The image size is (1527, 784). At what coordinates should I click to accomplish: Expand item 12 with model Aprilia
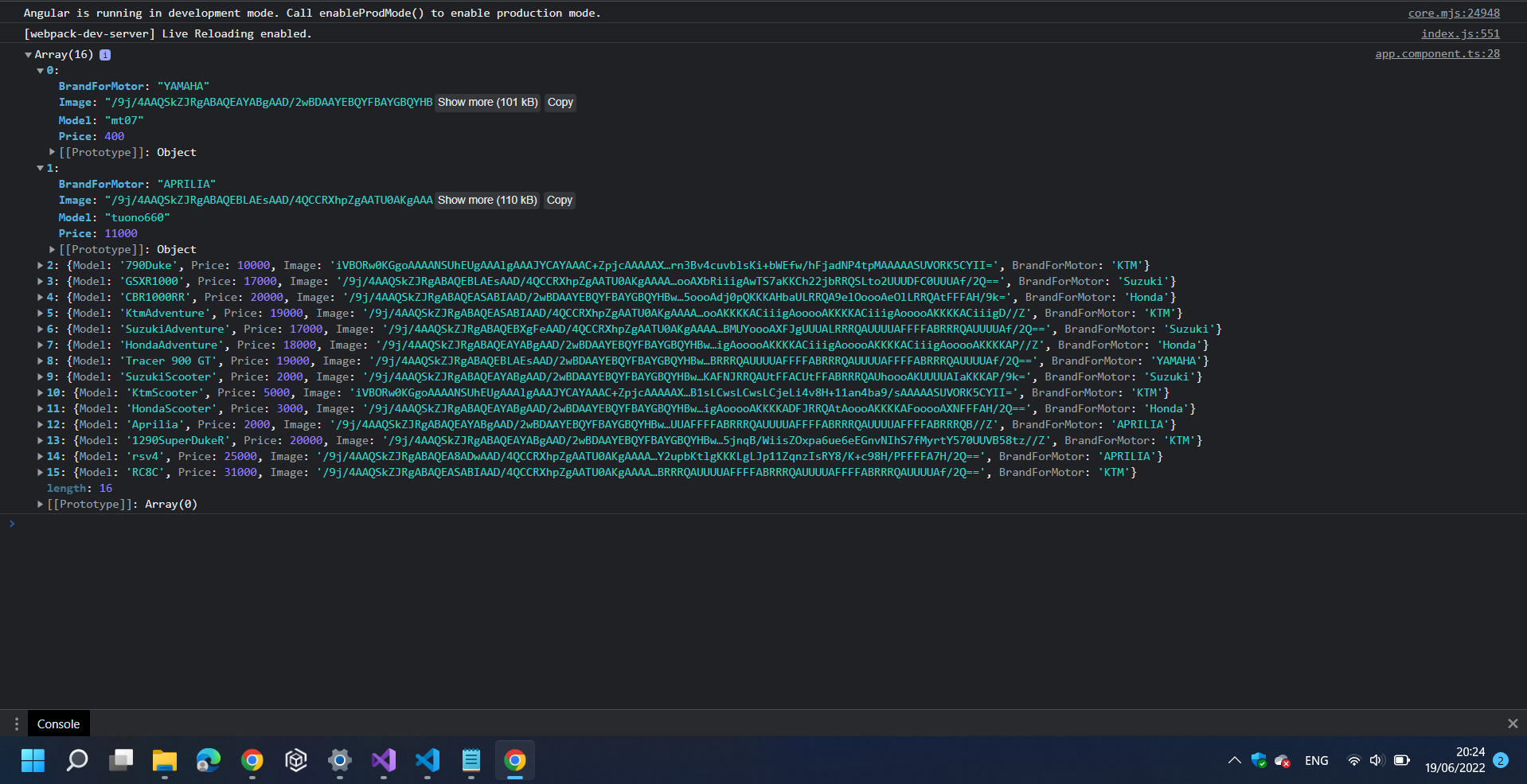coord(40,424)
